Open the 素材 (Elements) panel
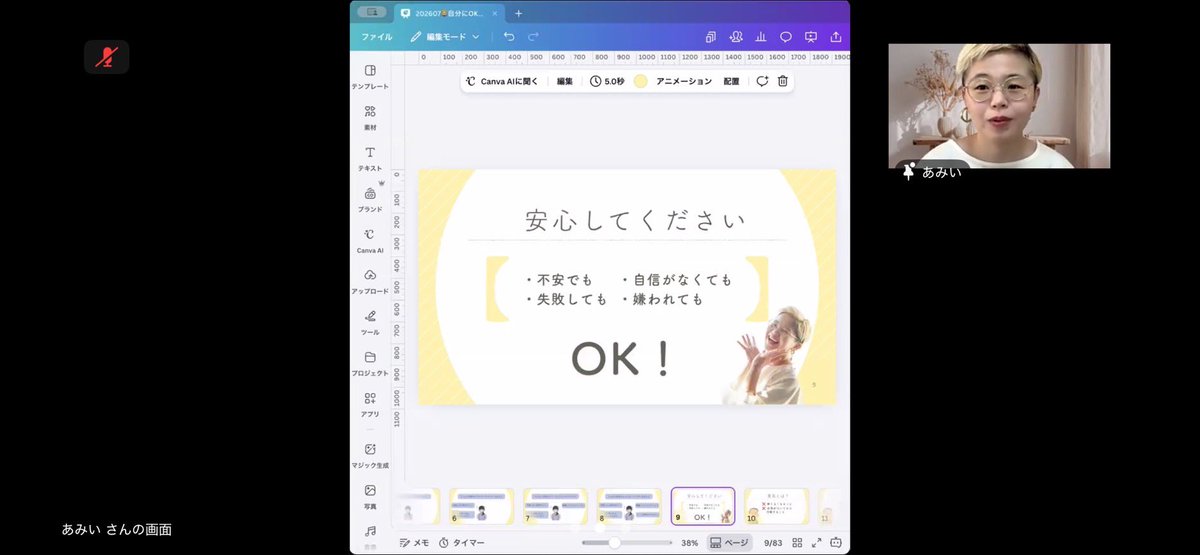The height and width of the screenshot is (555, 1200). [370, 117]
